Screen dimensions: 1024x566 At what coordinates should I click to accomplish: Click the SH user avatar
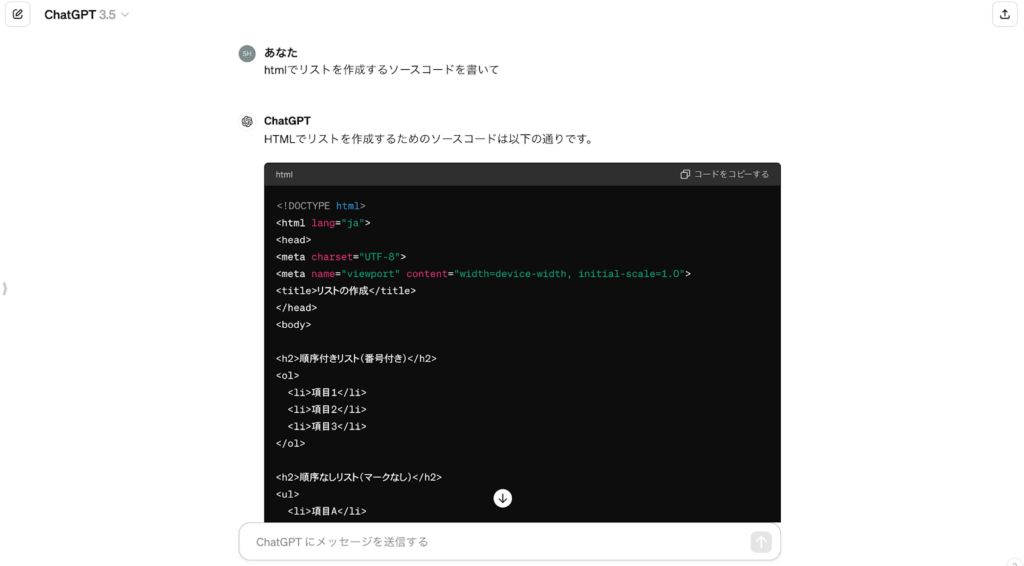click(247, 53)
